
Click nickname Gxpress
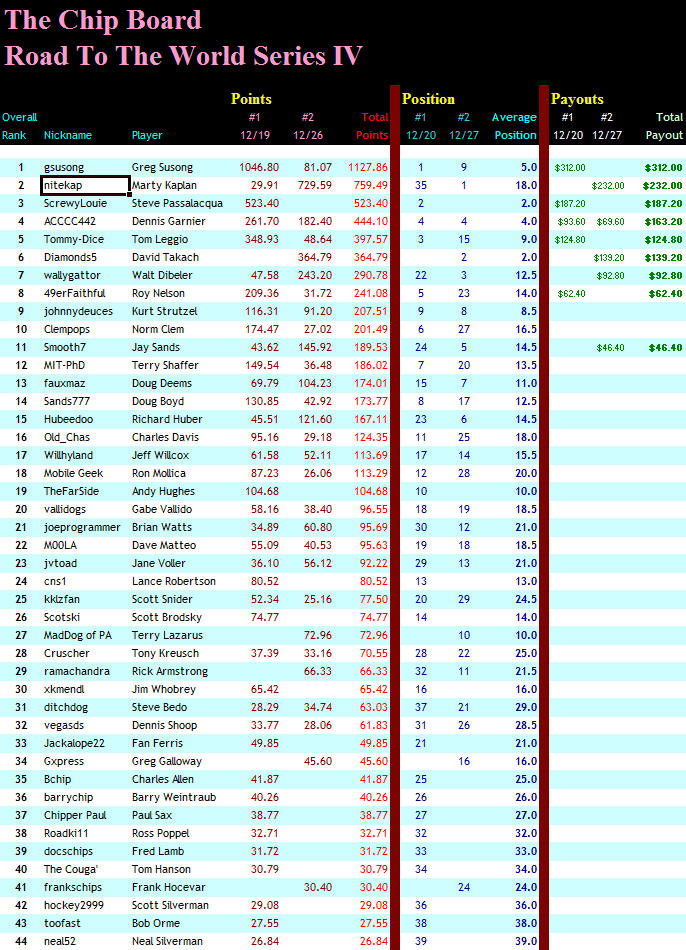pyautogui.click(x=64, y=762)
